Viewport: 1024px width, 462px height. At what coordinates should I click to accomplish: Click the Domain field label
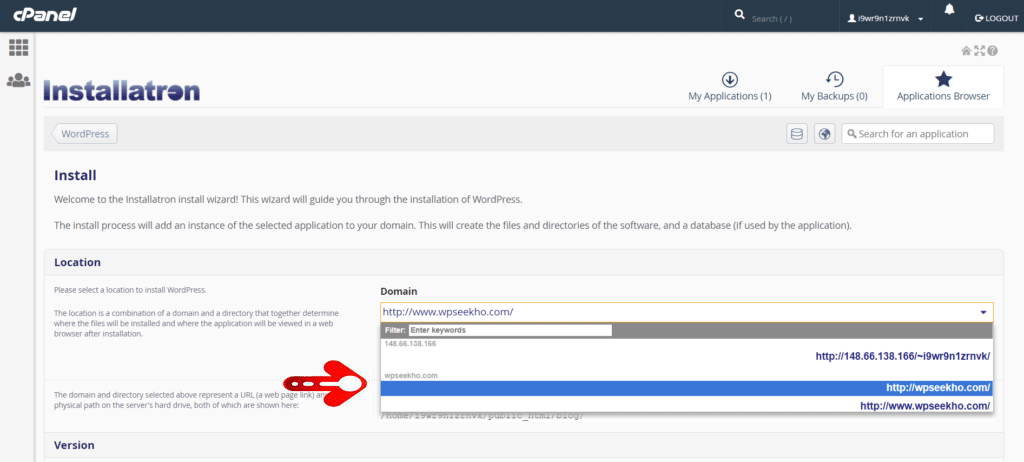(x=398, y=291)
